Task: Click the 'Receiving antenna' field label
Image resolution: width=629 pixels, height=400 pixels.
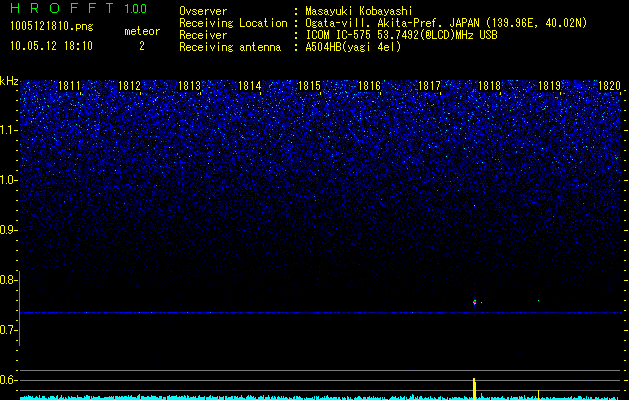Action: click(x=230, y=47)
